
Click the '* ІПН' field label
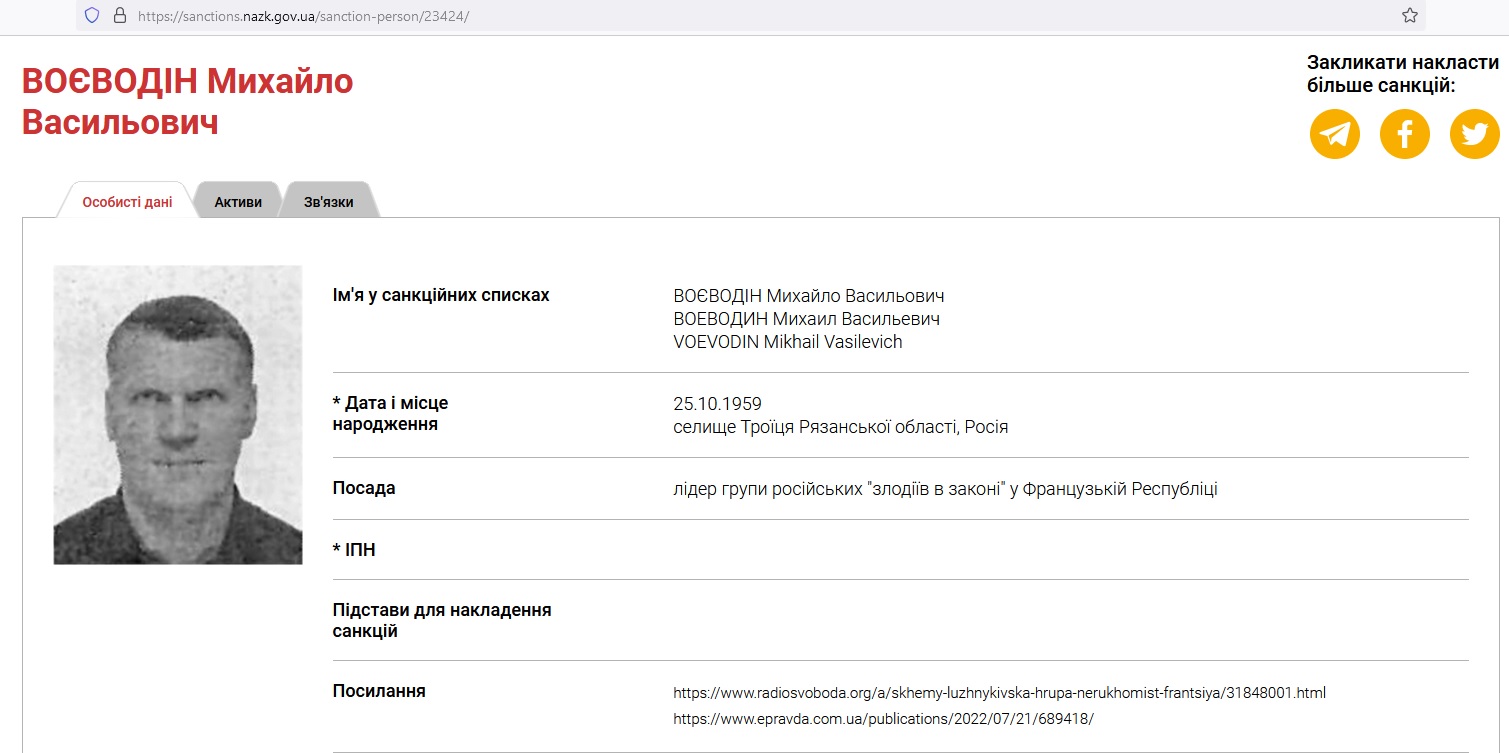(354, 550)
